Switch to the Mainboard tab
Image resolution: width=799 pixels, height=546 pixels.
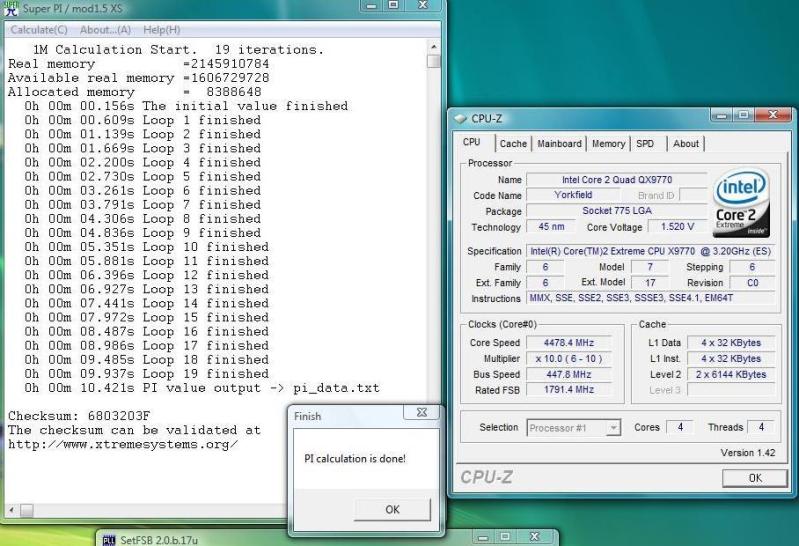click(559, 143)
